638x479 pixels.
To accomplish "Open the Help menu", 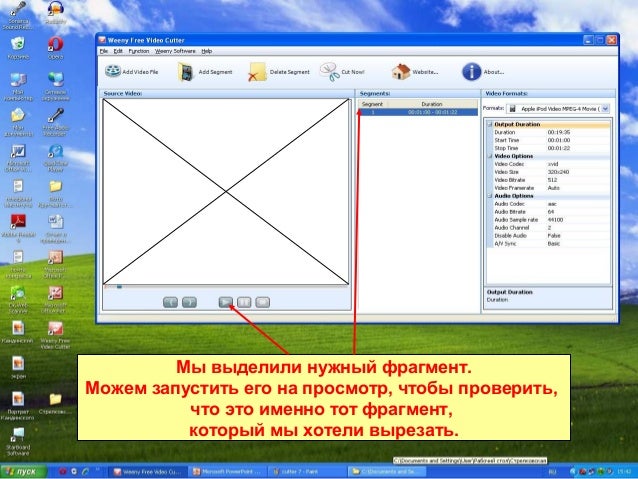I will coord(207,51).
